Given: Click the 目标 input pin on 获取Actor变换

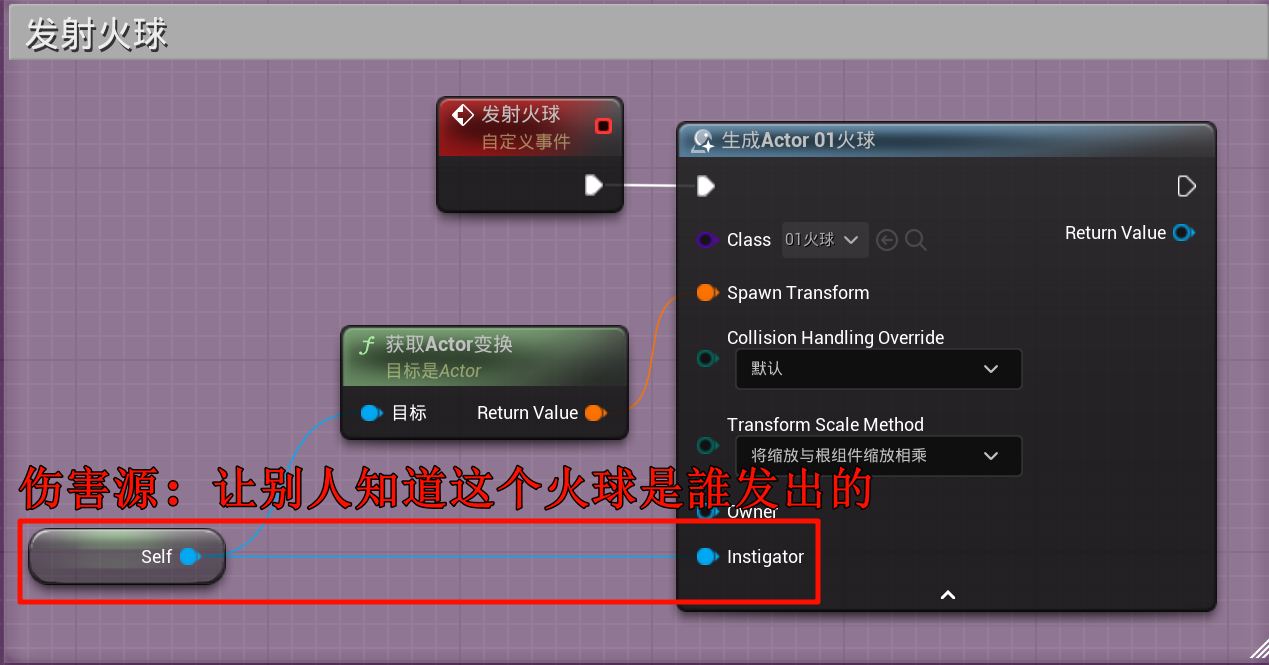Looking at the screenshot, I should tap(371, 413).
